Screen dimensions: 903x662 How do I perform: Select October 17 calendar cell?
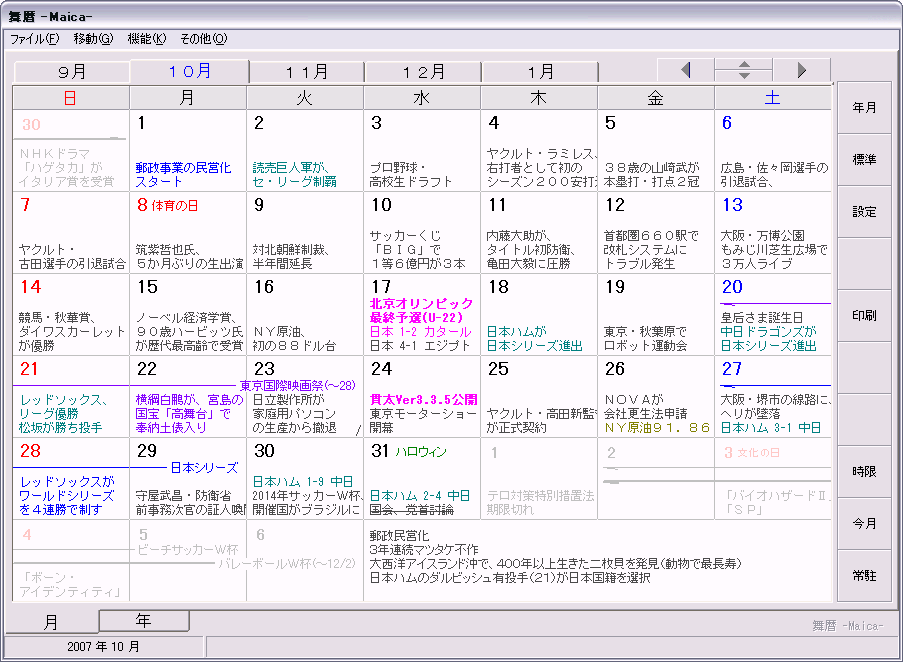pyautogui.click(x=422, y=314)
